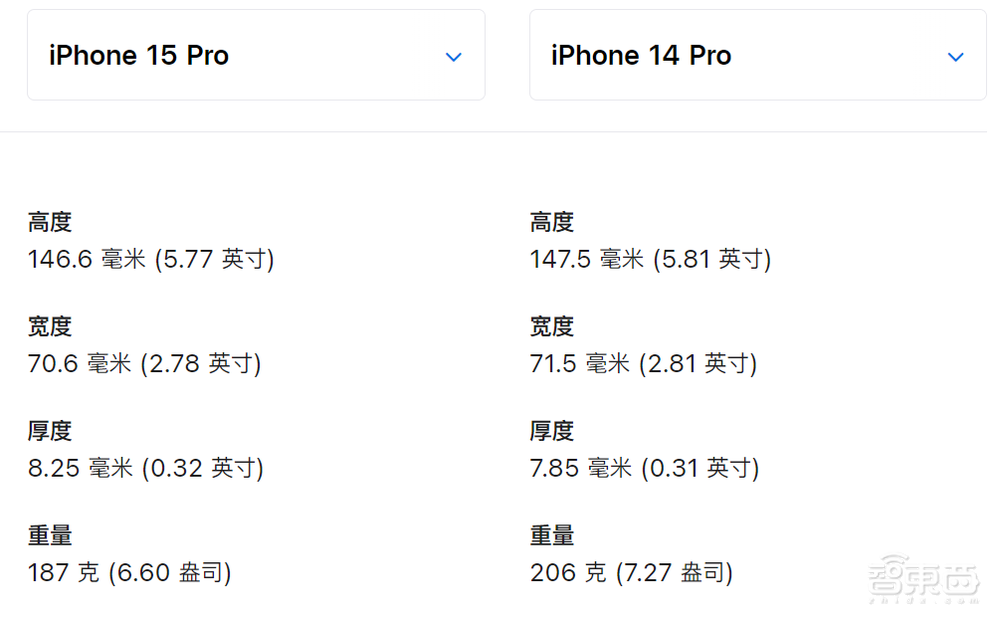Click the chevron beside iPhone 14 Pro
The image size is (1000, 623).
click(956, 57)
